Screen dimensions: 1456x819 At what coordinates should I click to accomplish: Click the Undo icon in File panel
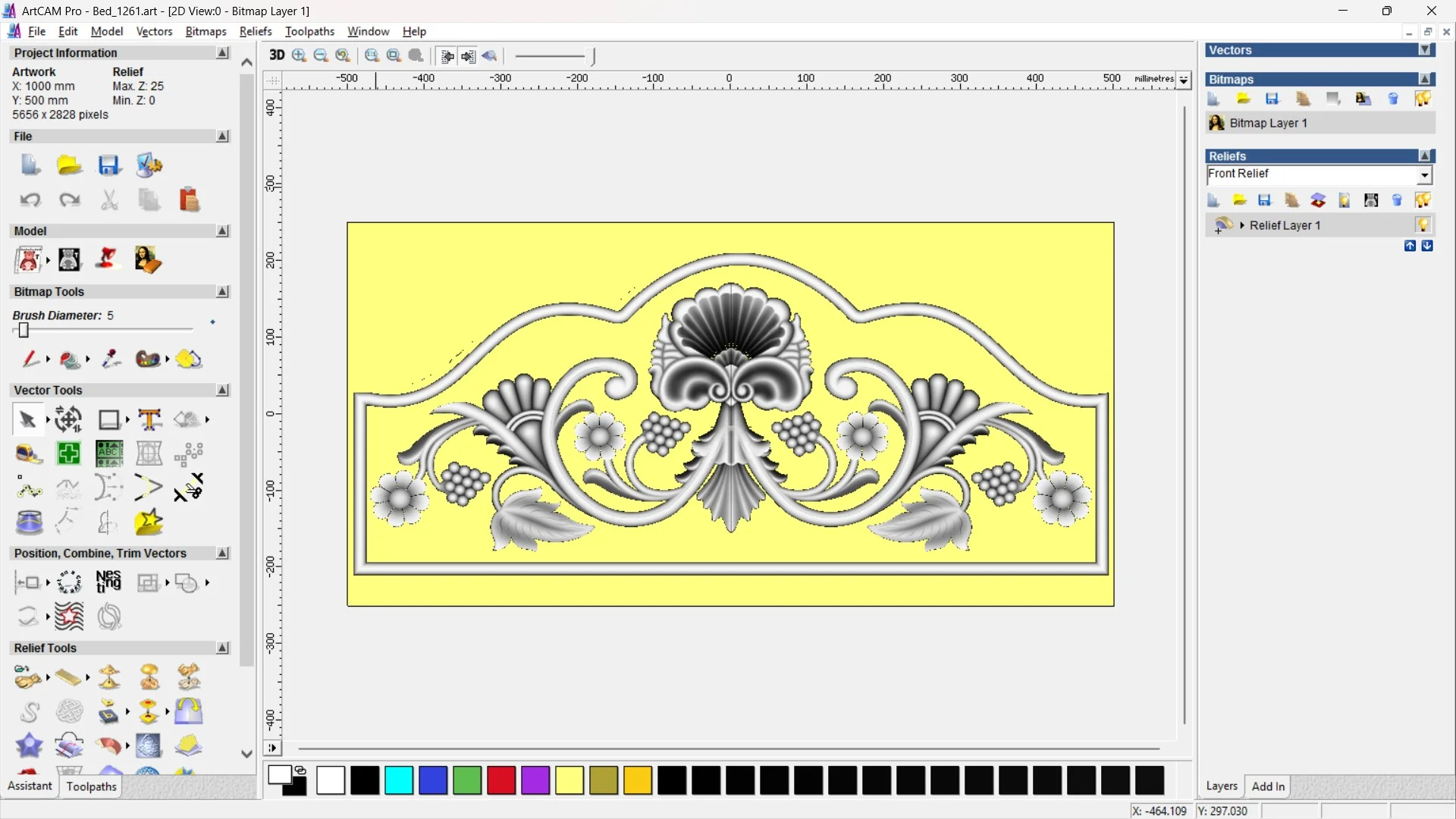click(30, 200)
